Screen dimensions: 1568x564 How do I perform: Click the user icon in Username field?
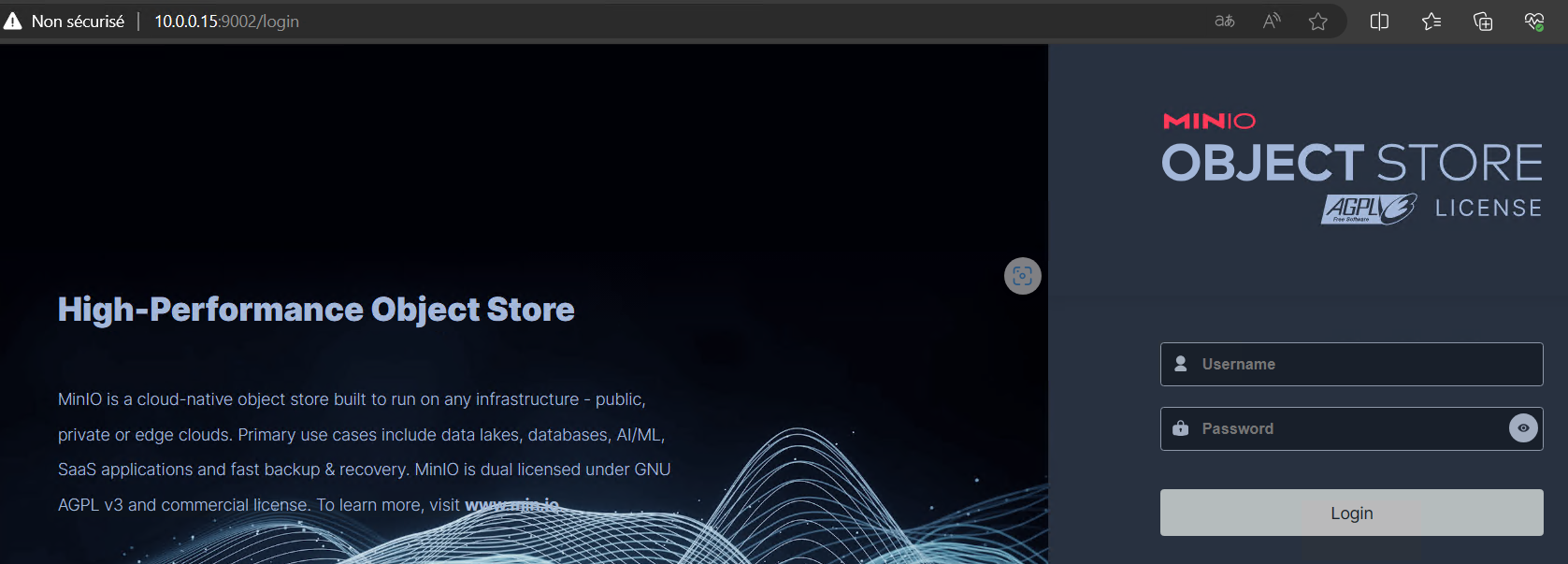tap(1181, 364)
